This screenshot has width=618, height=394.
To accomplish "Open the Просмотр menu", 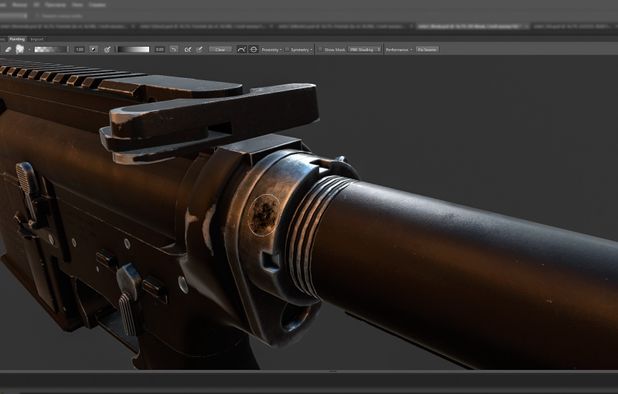I will pyautogui.click(x=55, y=5).
